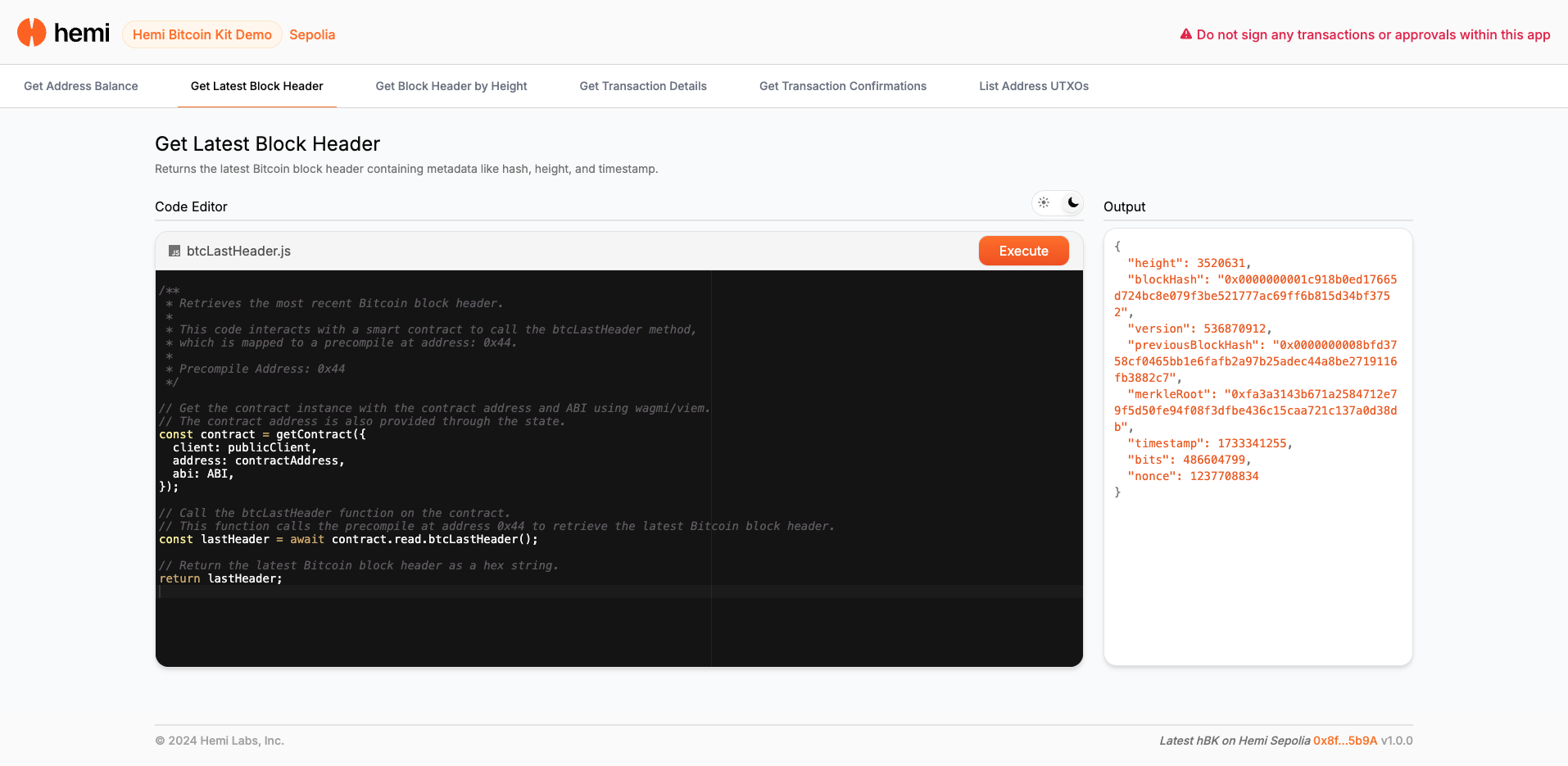Click the hemi wordmark text in header
This screenshot has height=766, width=1568.
coord(81,33)
